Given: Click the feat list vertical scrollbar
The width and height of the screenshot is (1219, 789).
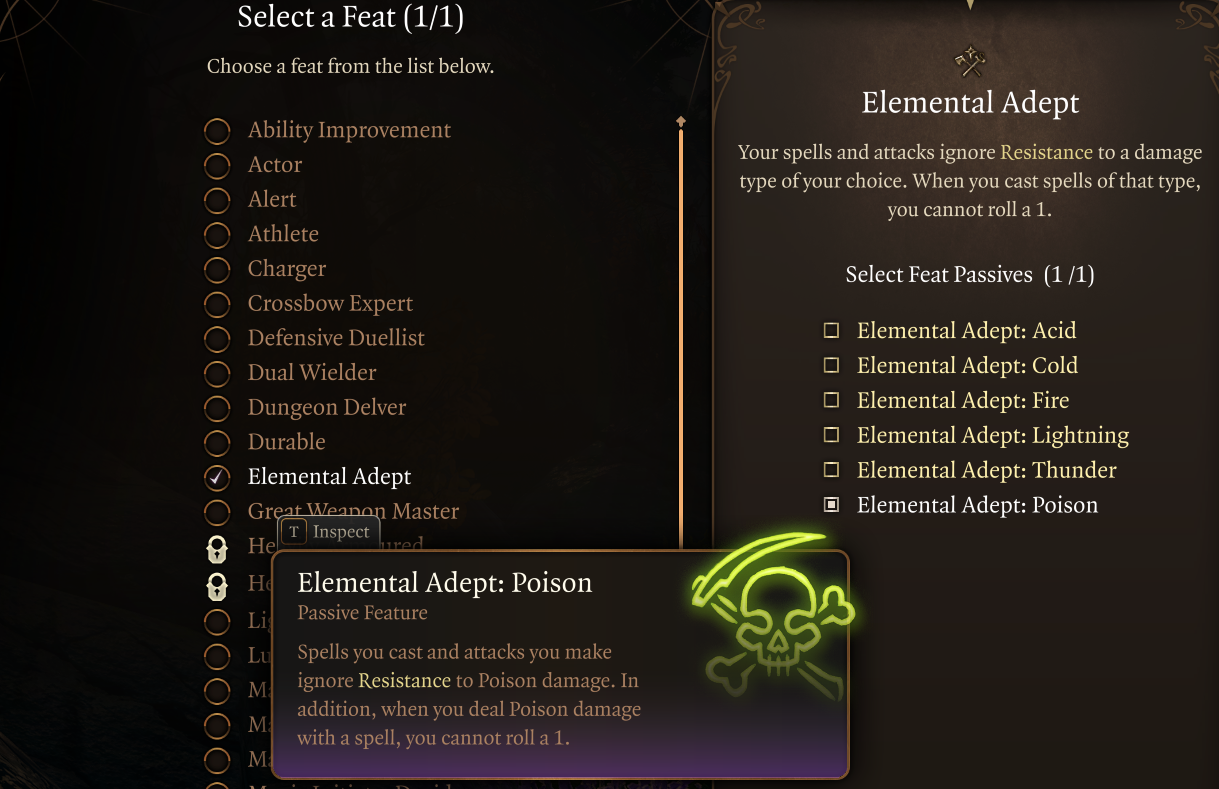Looking at the screenshot, I should pyautogui.click(x=681, y=330).
